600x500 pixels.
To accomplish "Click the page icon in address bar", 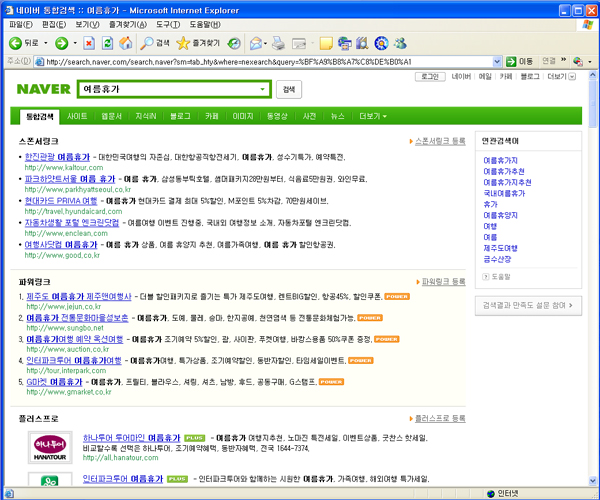I will [x=39, y=61].
